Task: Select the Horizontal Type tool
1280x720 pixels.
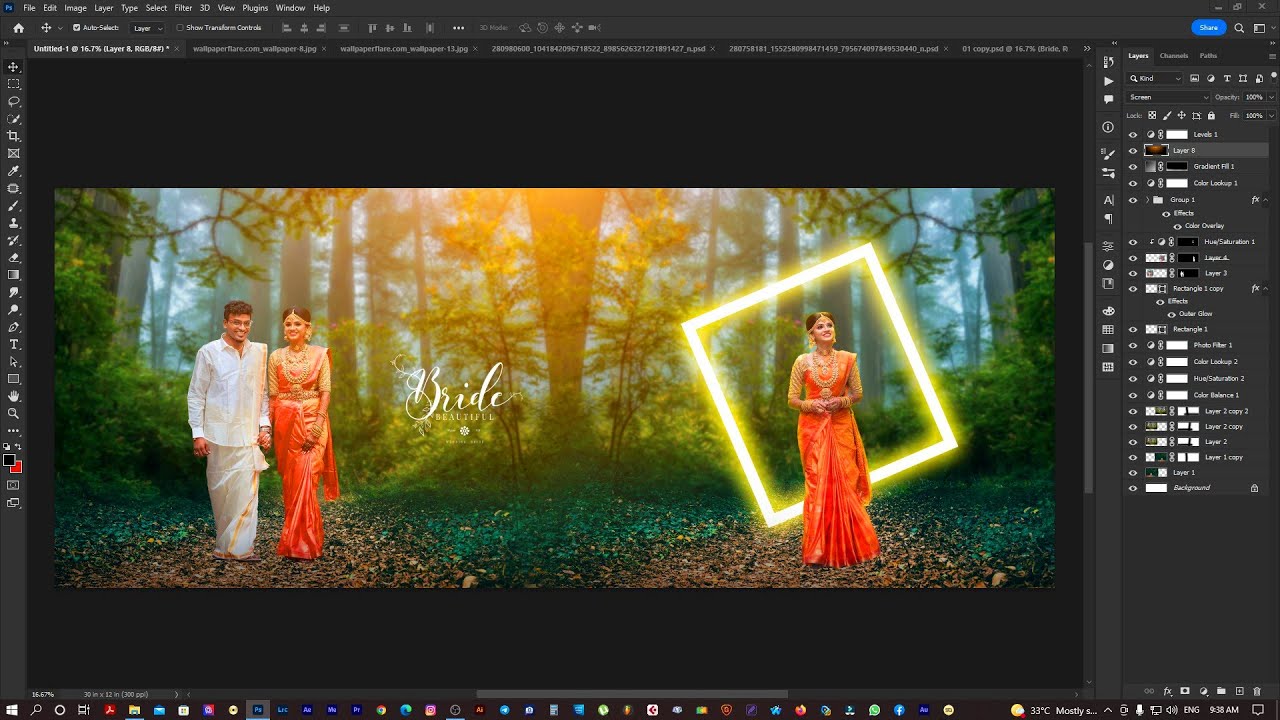Action: (13, 344)
